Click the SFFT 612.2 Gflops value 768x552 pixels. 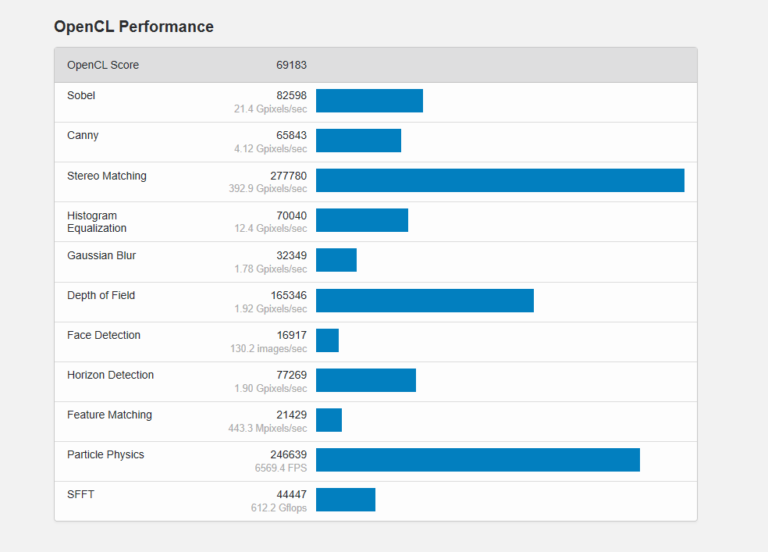(279, 508)
